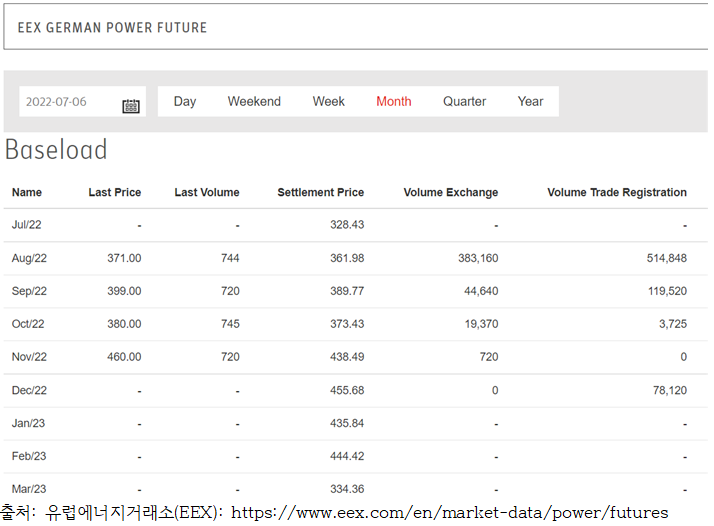Click the Last Price column header
714x526 pixels.
click(x=114, y=192)
